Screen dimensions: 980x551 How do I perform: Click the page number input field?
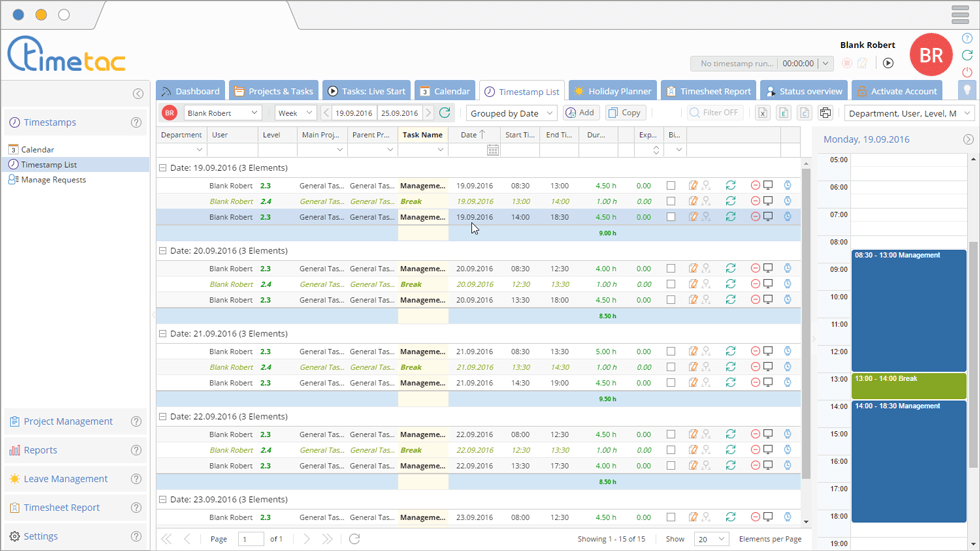click(x=250, y=539)
